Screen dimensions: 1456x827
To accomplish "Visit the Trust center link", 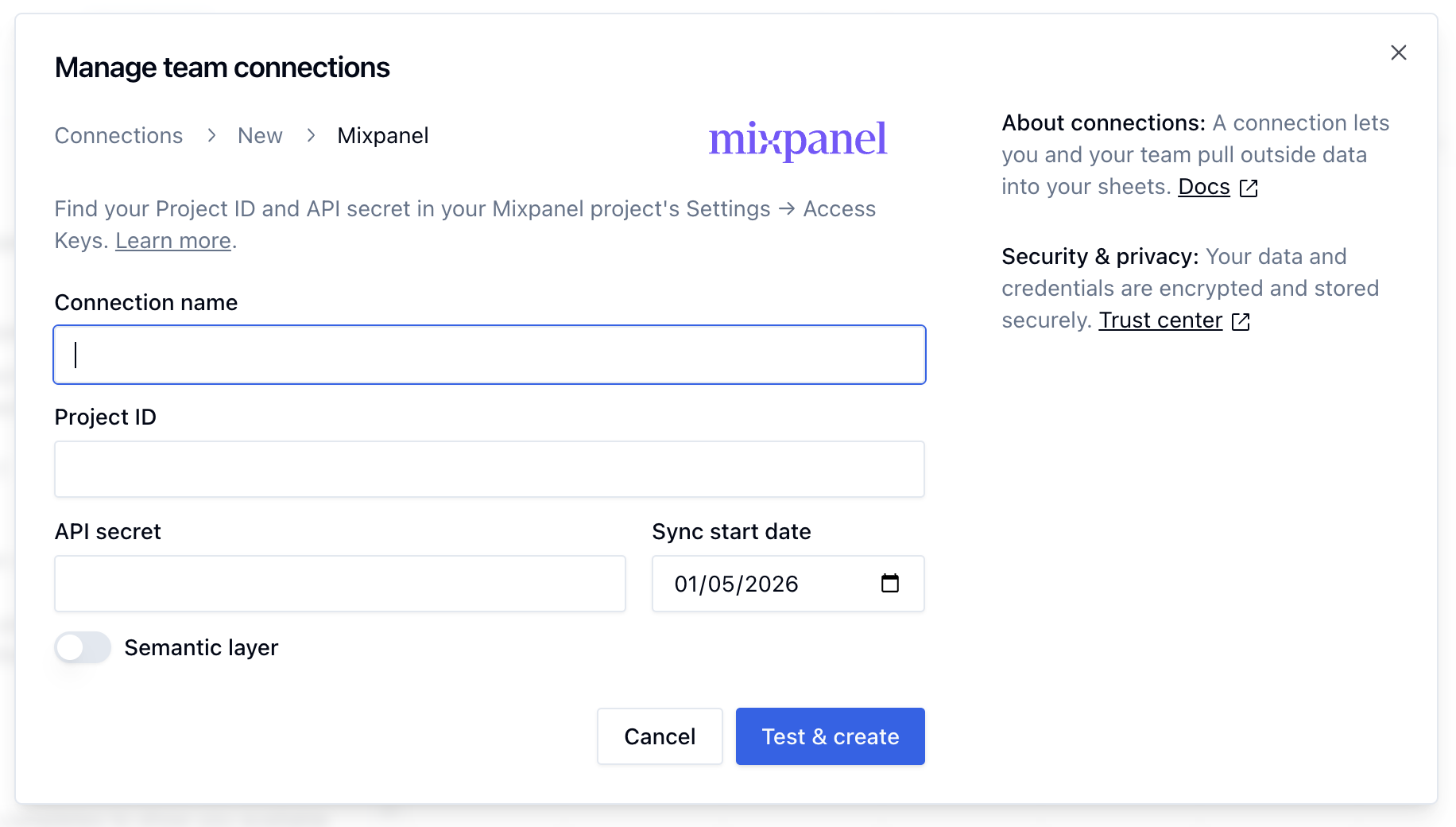I will 1160,320.
